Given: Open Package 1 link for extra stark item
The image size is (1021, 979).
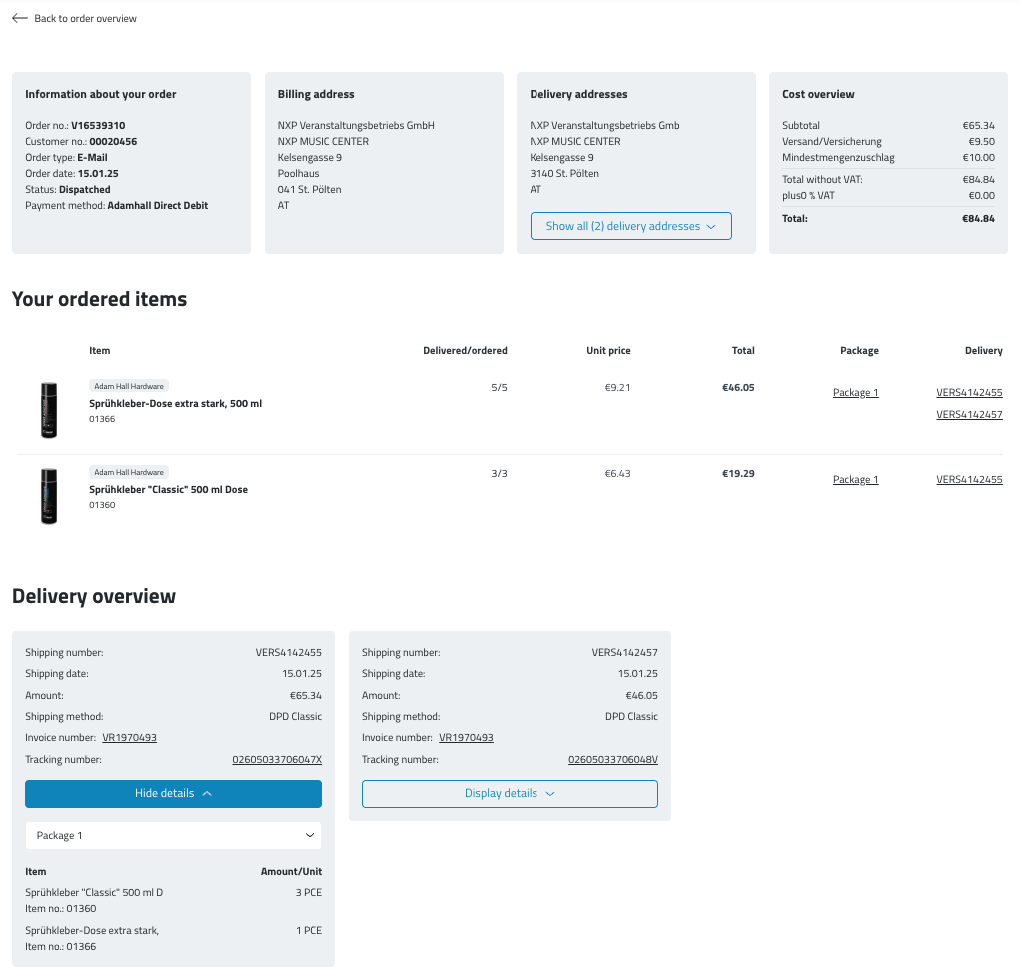Looking at the screenshot, I should click(x=855, y=393).
